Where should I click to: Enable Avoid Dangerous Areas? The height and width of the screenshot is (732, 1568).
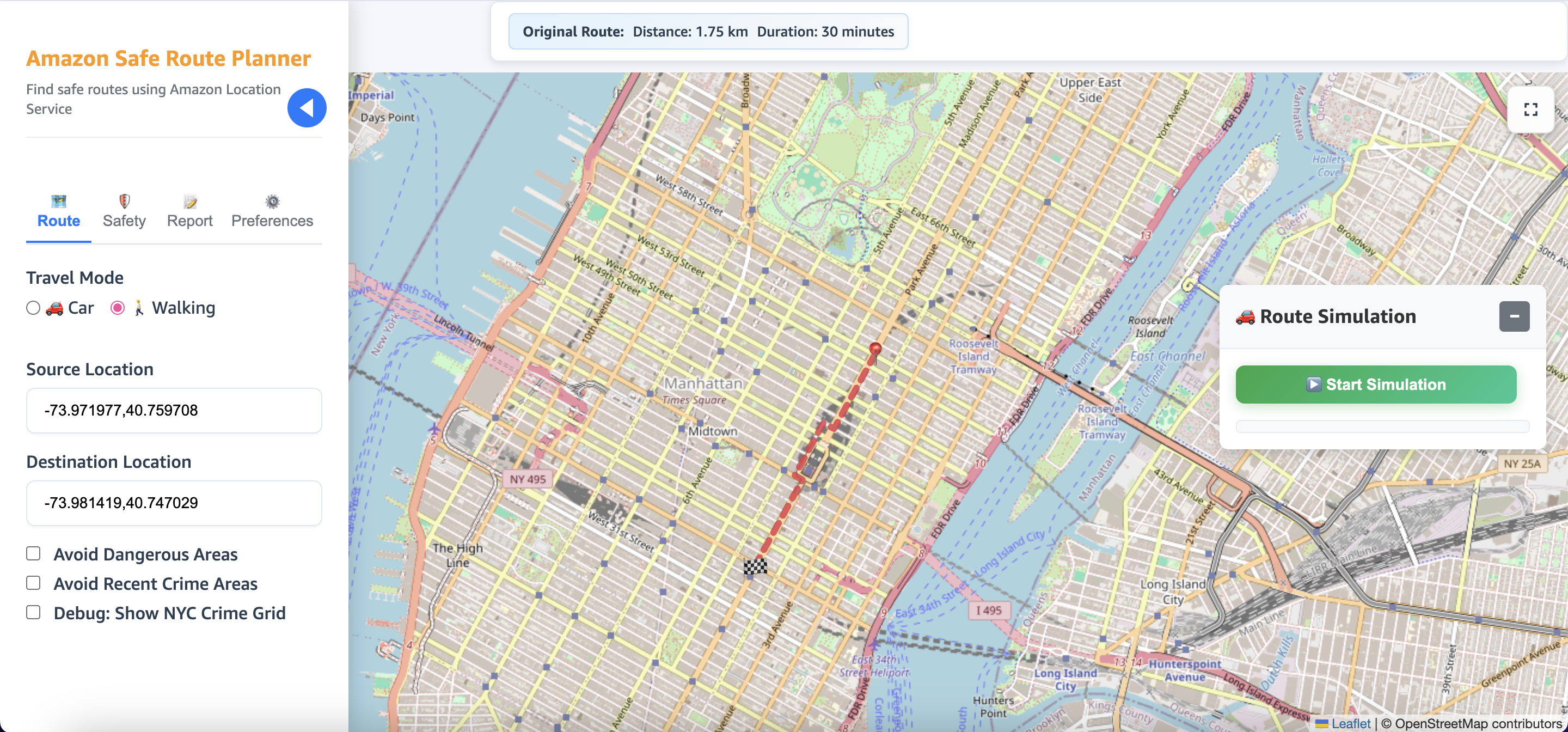point(33,553)
